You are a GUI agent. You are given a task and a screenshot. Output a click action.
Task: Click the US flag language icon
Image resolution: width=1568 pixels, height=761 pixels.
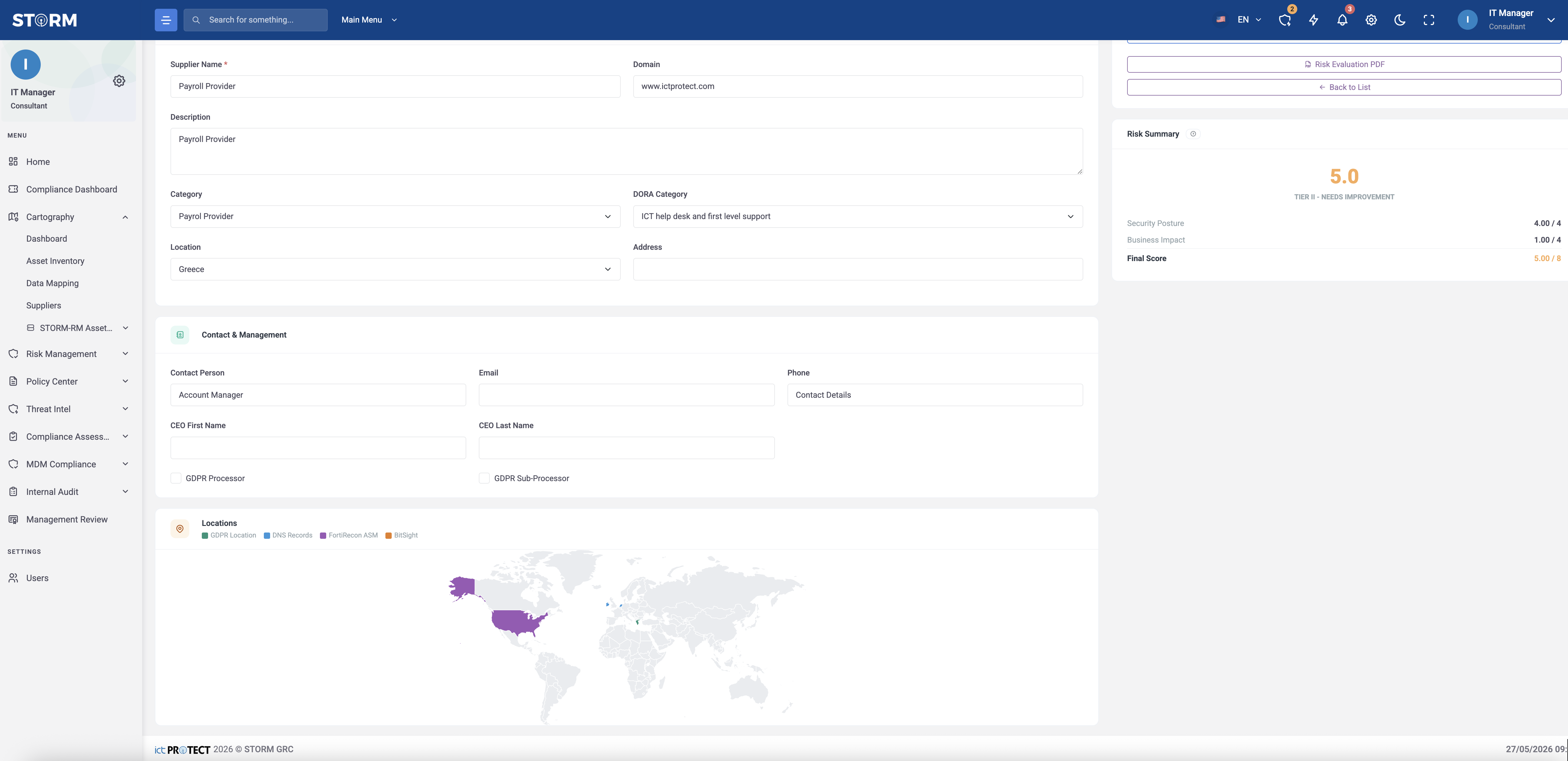coord(1220,19)
